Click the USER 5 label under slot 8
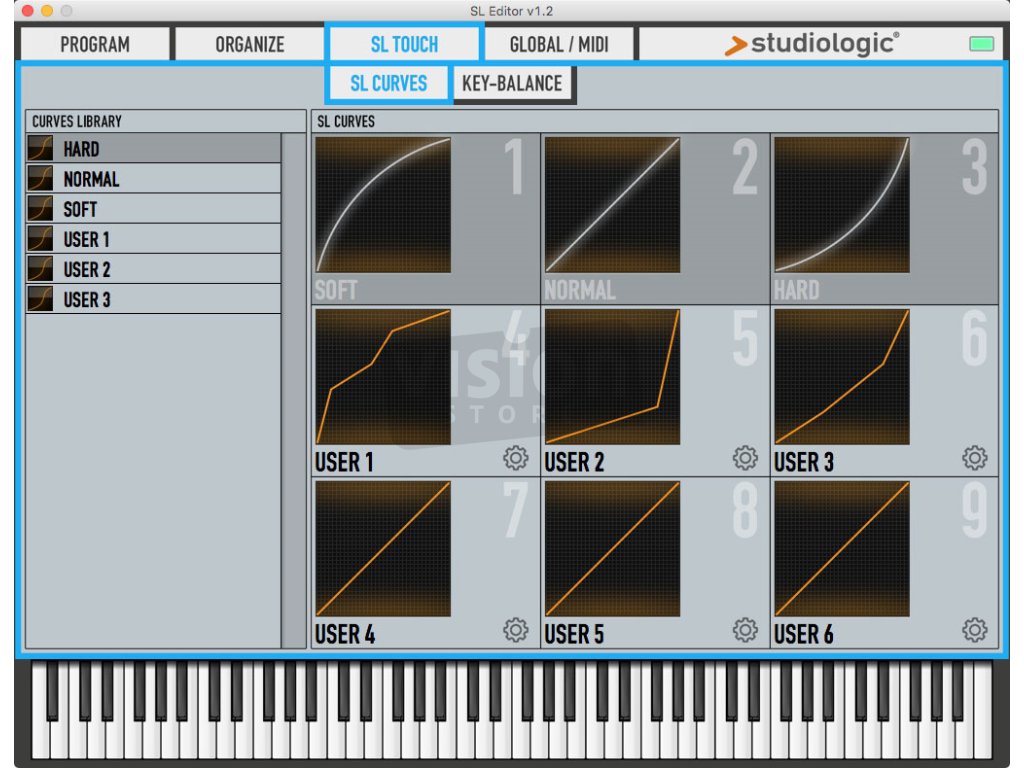The image size is (1024, 768). [x=574, y=633]
